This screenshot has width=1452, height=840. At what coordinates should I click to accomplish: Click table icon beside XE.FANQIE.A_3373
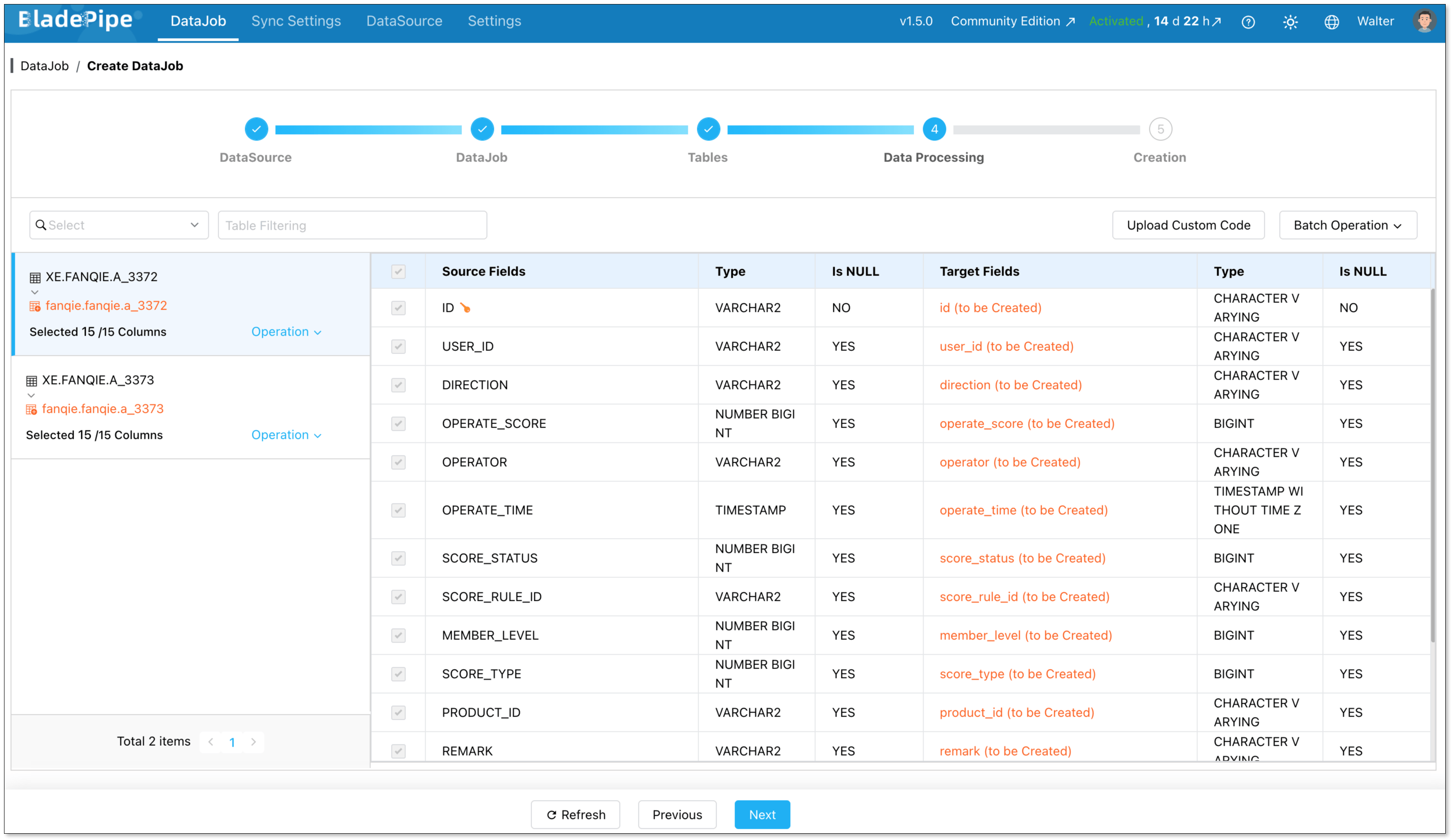(32, 381)
